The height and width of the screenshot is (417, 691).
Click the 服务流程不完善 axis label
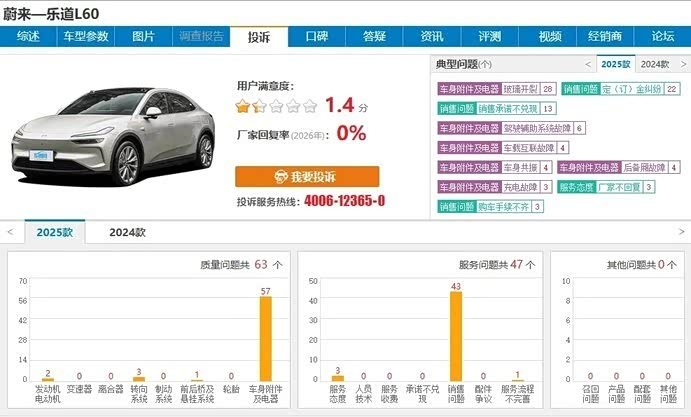tap(517, 394)
